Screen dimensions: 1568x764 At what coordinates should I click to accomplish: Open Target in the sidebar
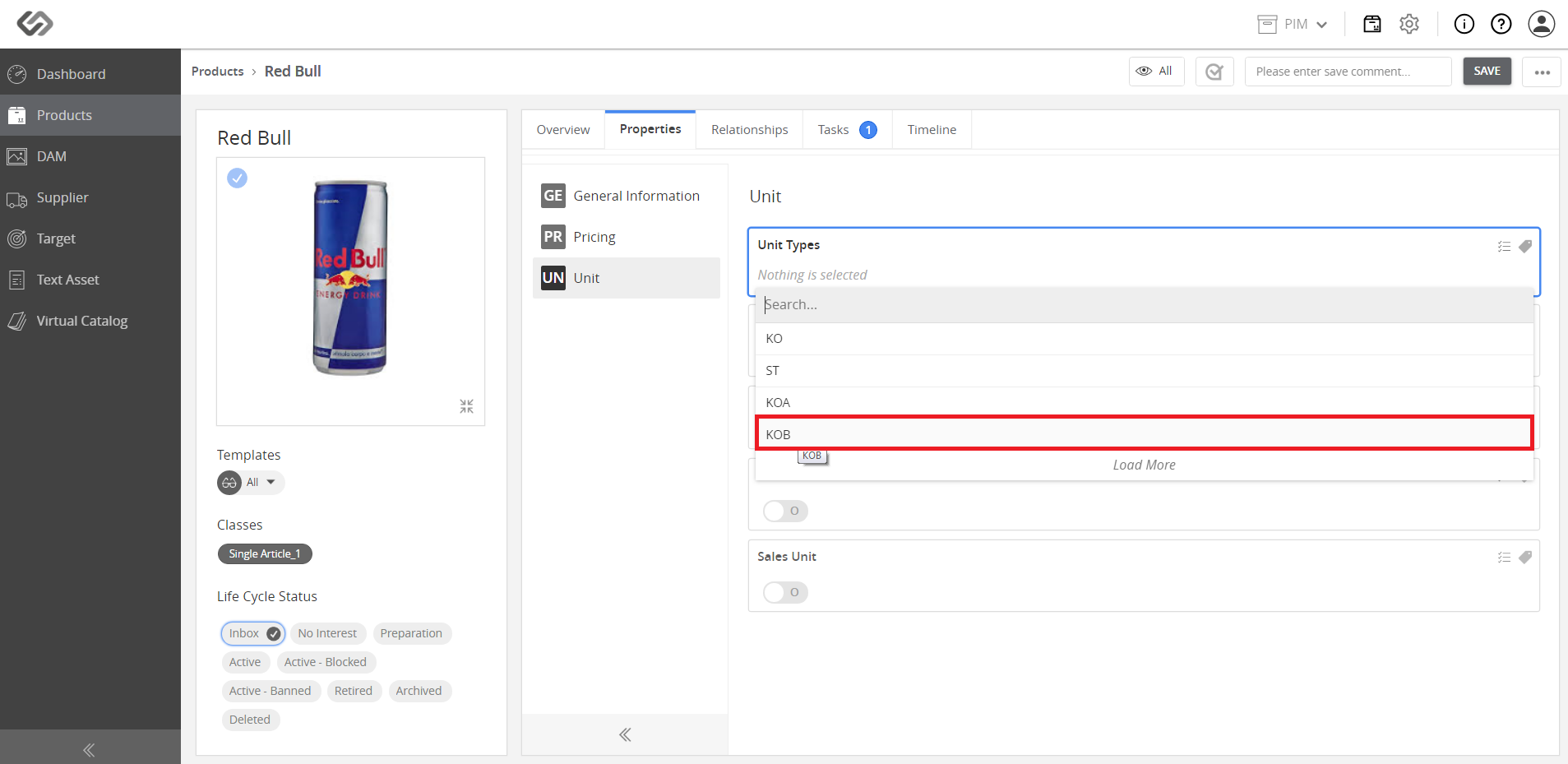tap(90, 238)
